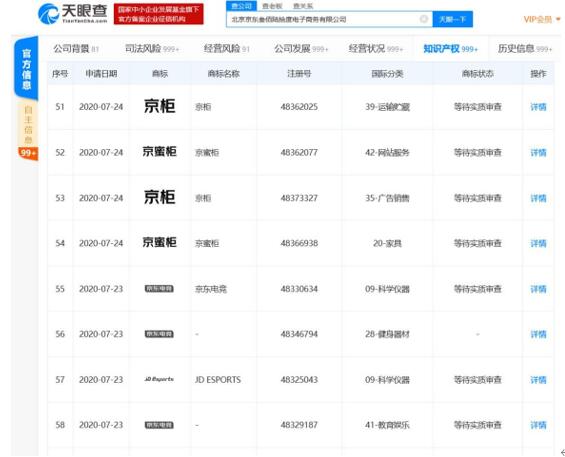Click the 天眼一下 search button
Screen dimensions: 565x457
pos(453,19)
